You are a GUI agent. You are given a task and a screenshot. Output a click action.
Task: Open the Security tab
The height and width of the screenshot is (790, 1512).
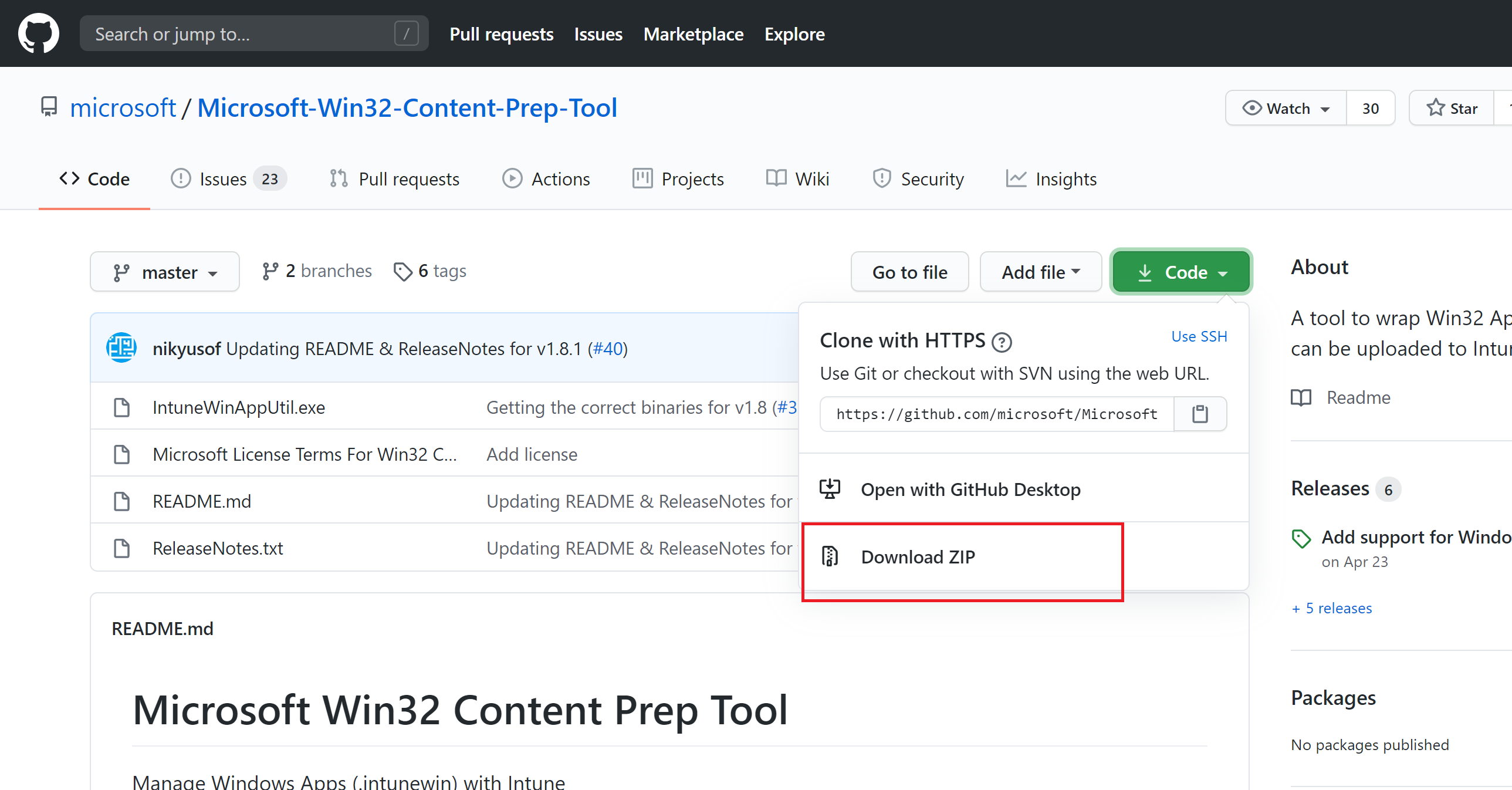918,178
